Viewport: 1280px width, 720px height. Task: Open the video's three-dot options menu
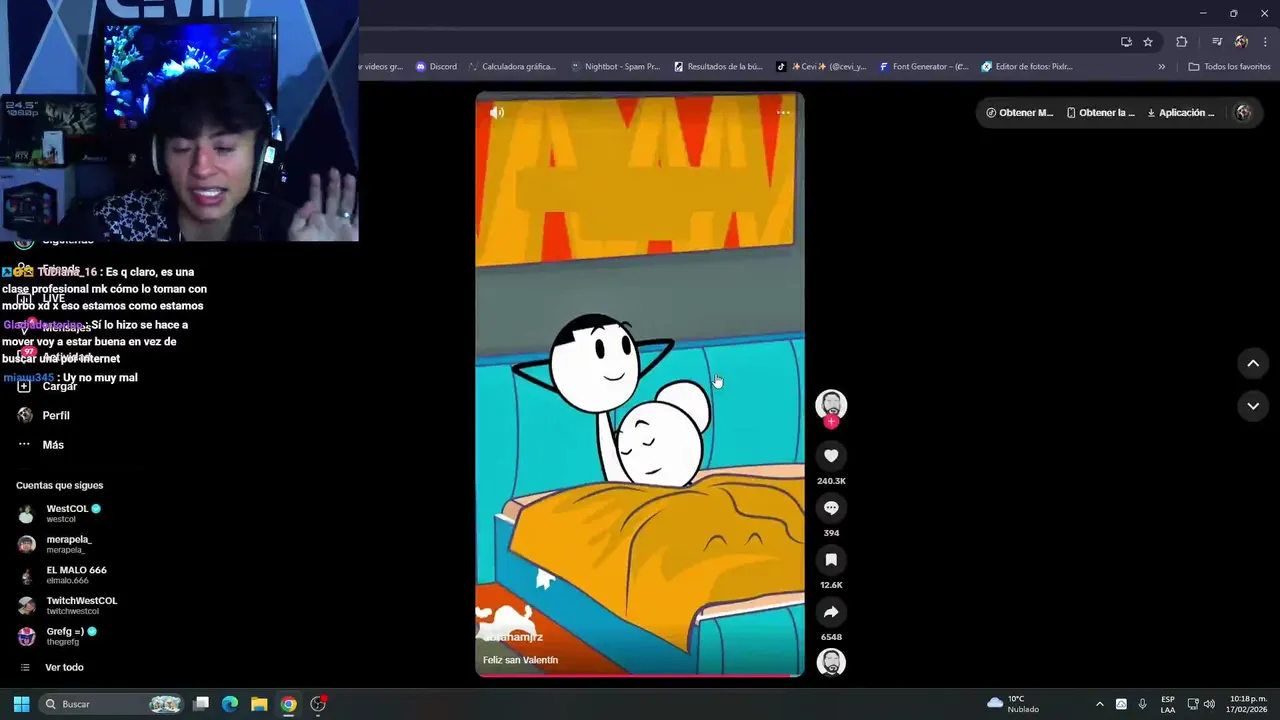coord(783,113)
